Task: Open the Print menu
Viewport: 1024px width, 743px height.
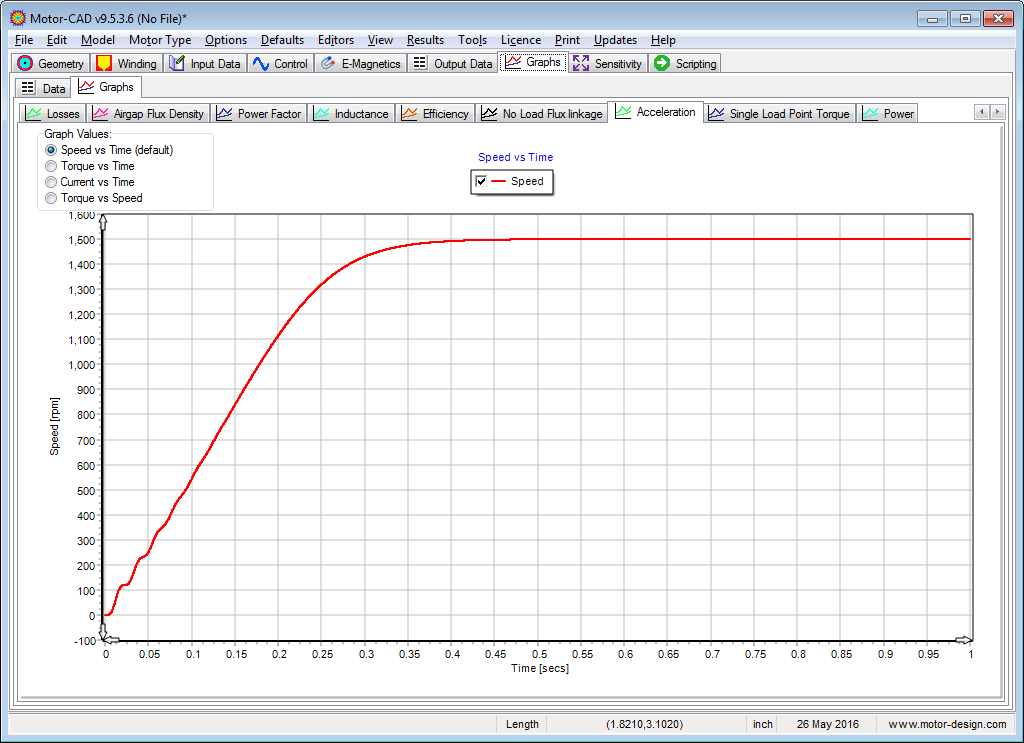Action: [x=567, y=40]
